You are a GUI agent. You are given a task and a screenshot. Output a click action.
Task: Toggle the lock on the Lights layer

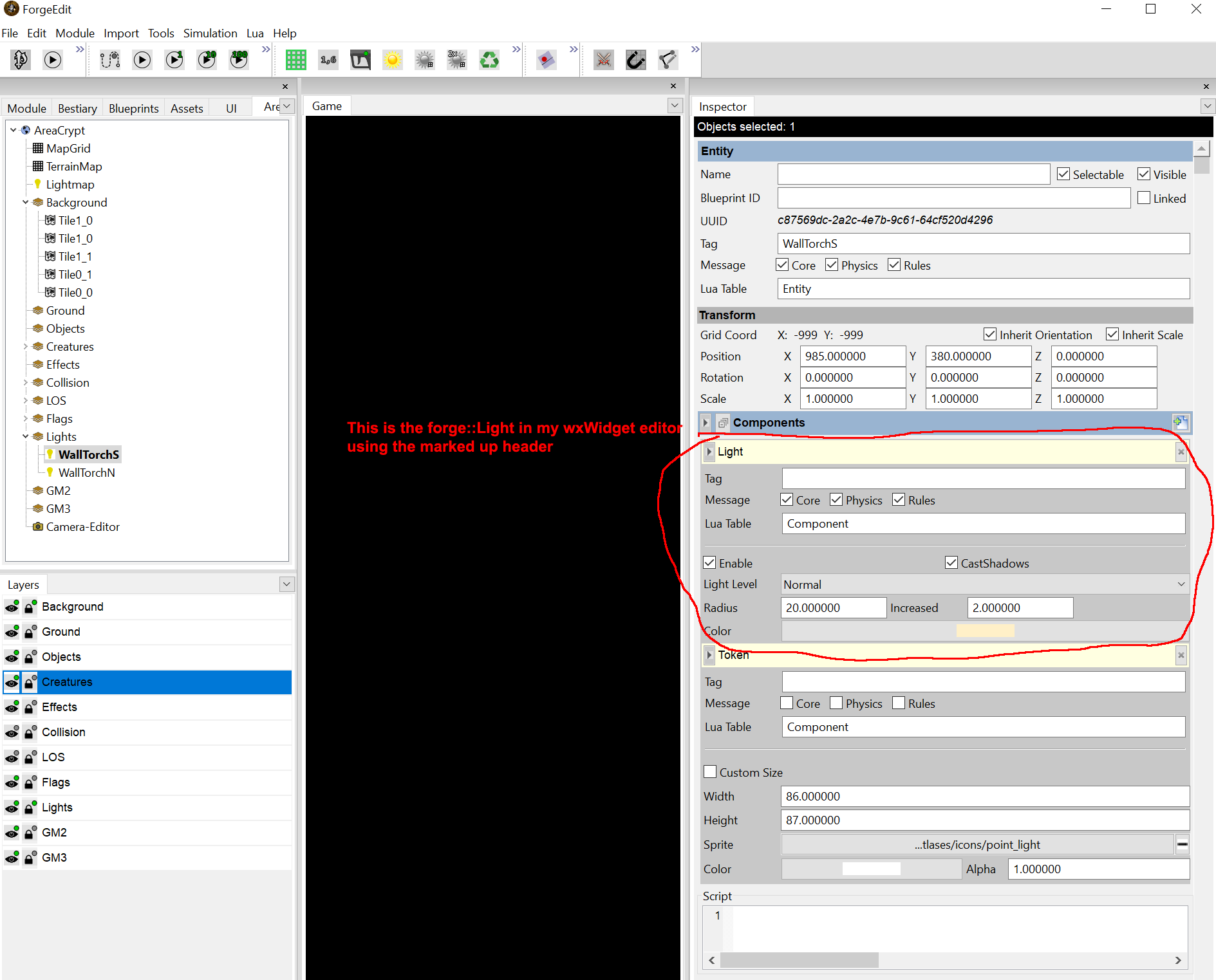tap(30, 808)
